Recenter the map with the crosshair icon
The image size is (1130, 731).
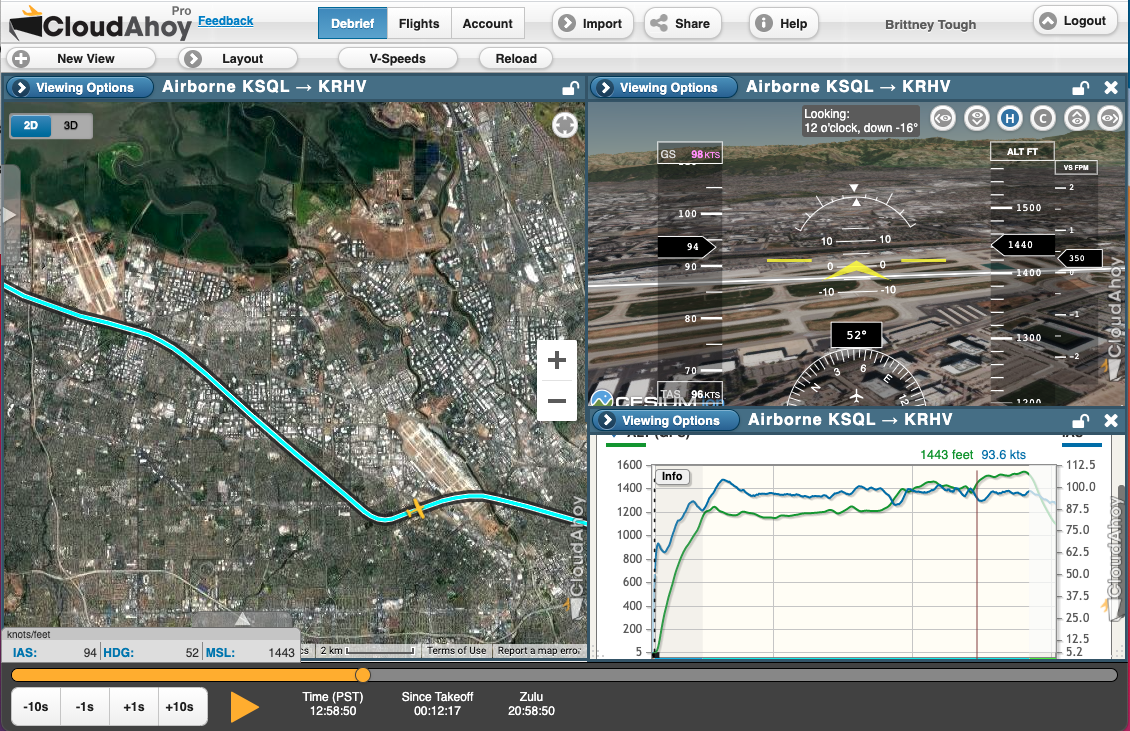tap(565, 125)
